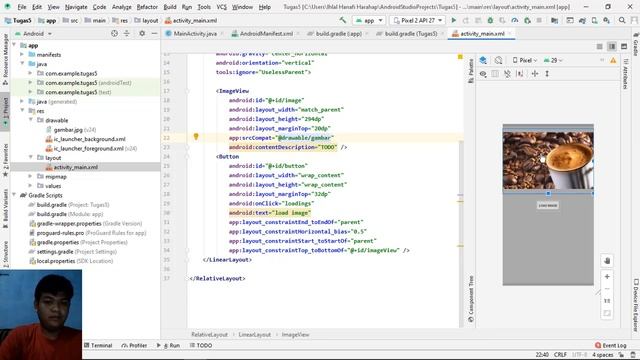Select the LOAD IMAGE button in preview
The image size is (640, 360).
(548, 205)
